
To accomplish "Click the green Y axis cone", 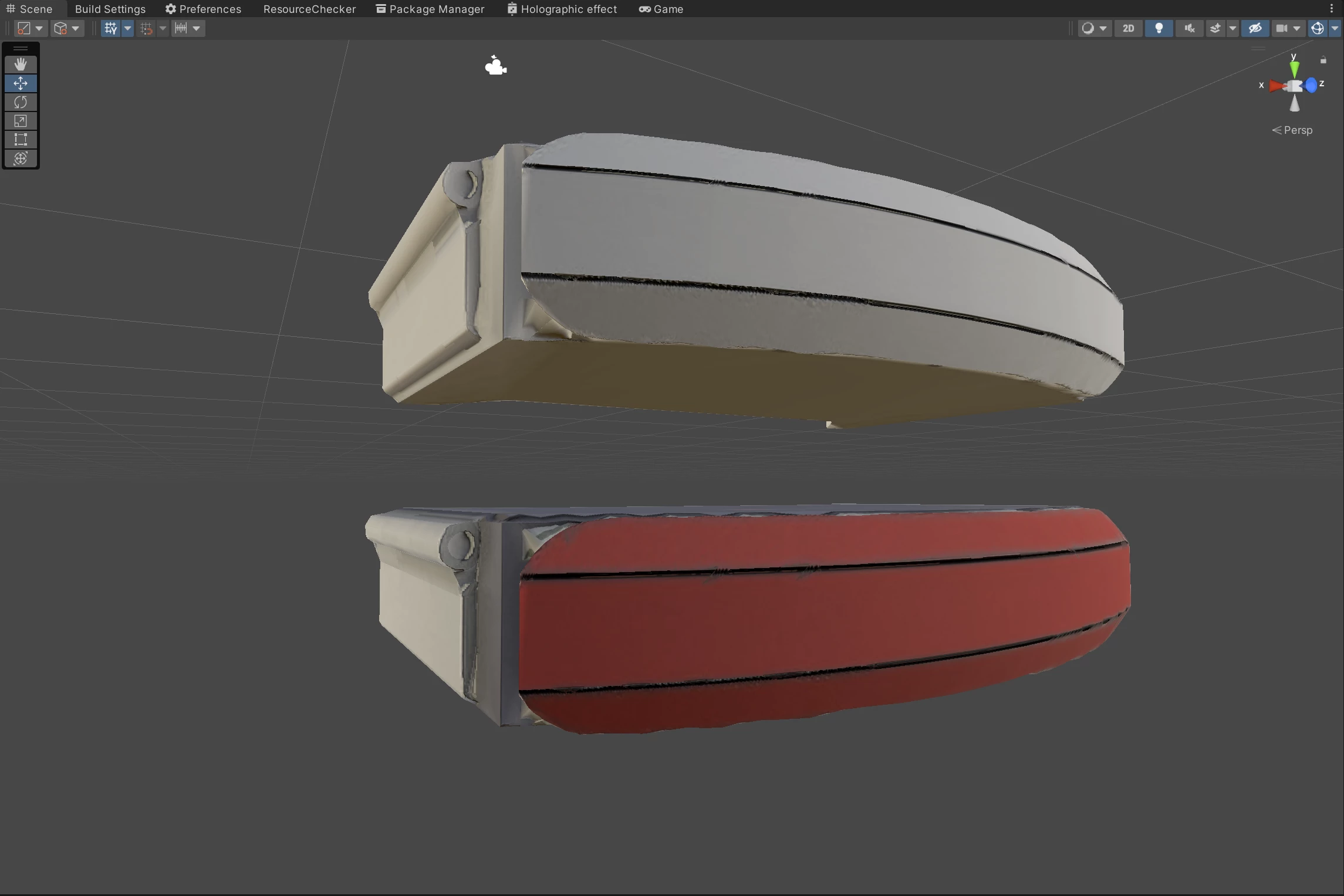I will tap(1294, 70).
